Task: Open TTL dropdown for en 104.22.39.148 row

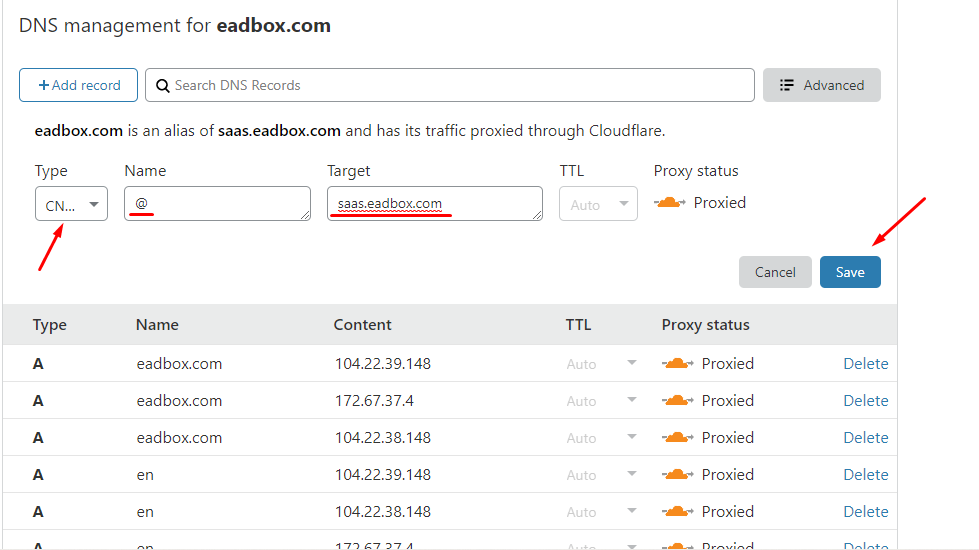Action: 601,474
